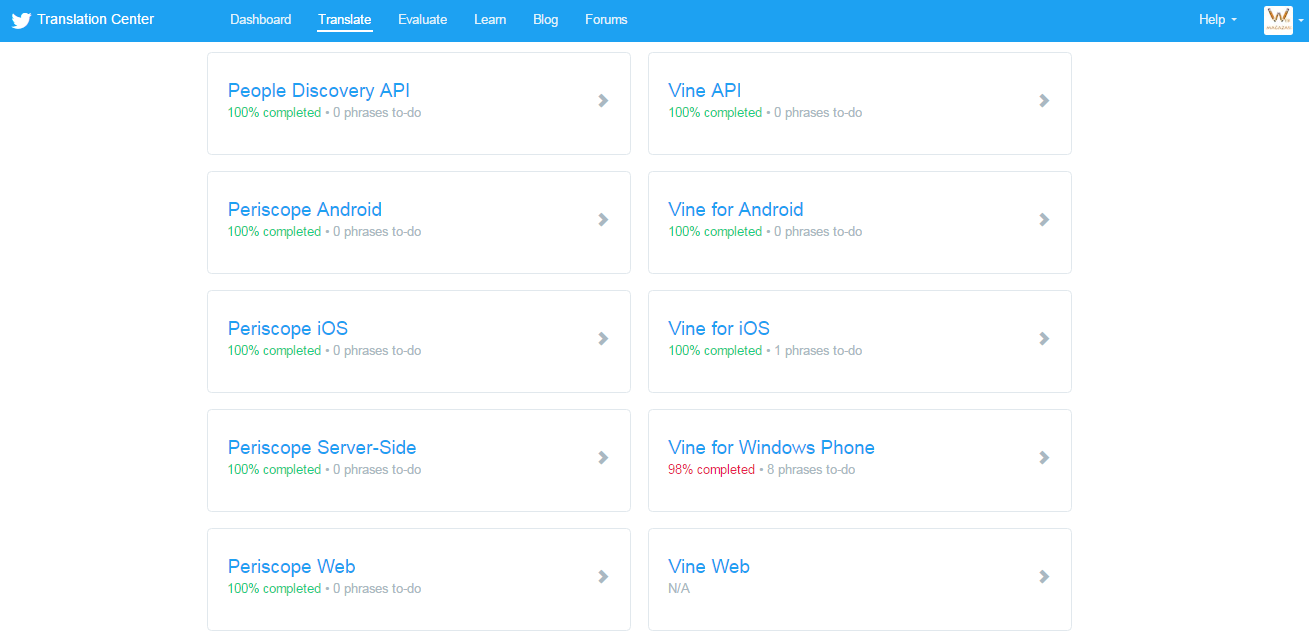The width and height of the screenshot is (1309, 635).
Task: Click '98% completed' under Vine for Windows Phone
Action: pyautogui.click(x=712, y=470)
